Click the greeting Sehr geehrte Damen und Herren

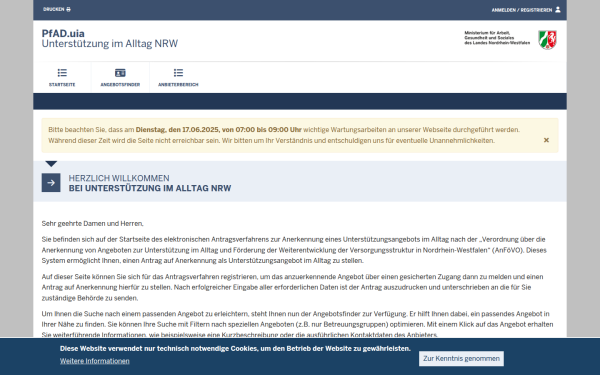click(93, 223)
